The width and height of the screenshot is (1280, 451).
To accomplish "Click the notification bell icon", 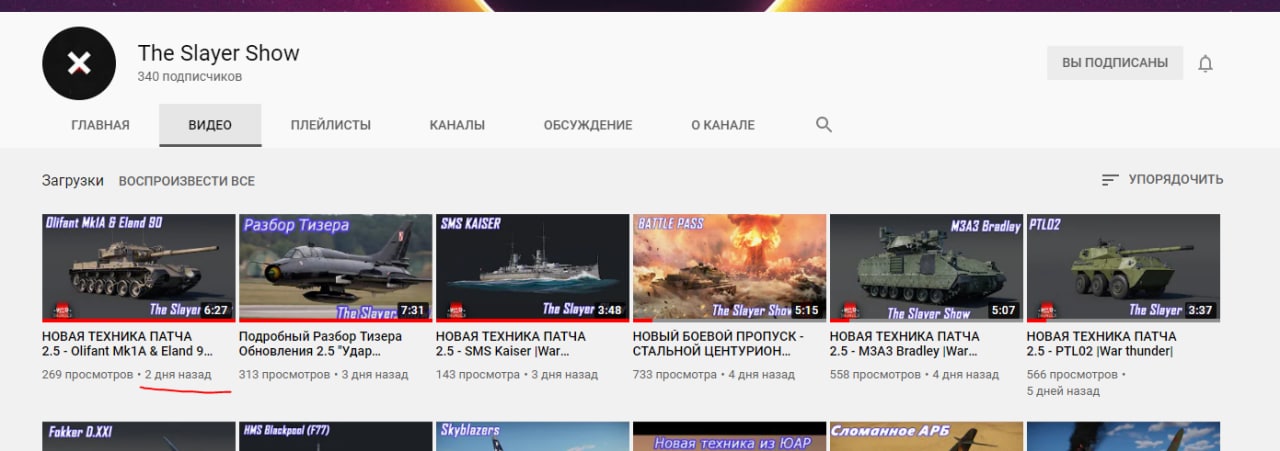I will (1205, 63).
